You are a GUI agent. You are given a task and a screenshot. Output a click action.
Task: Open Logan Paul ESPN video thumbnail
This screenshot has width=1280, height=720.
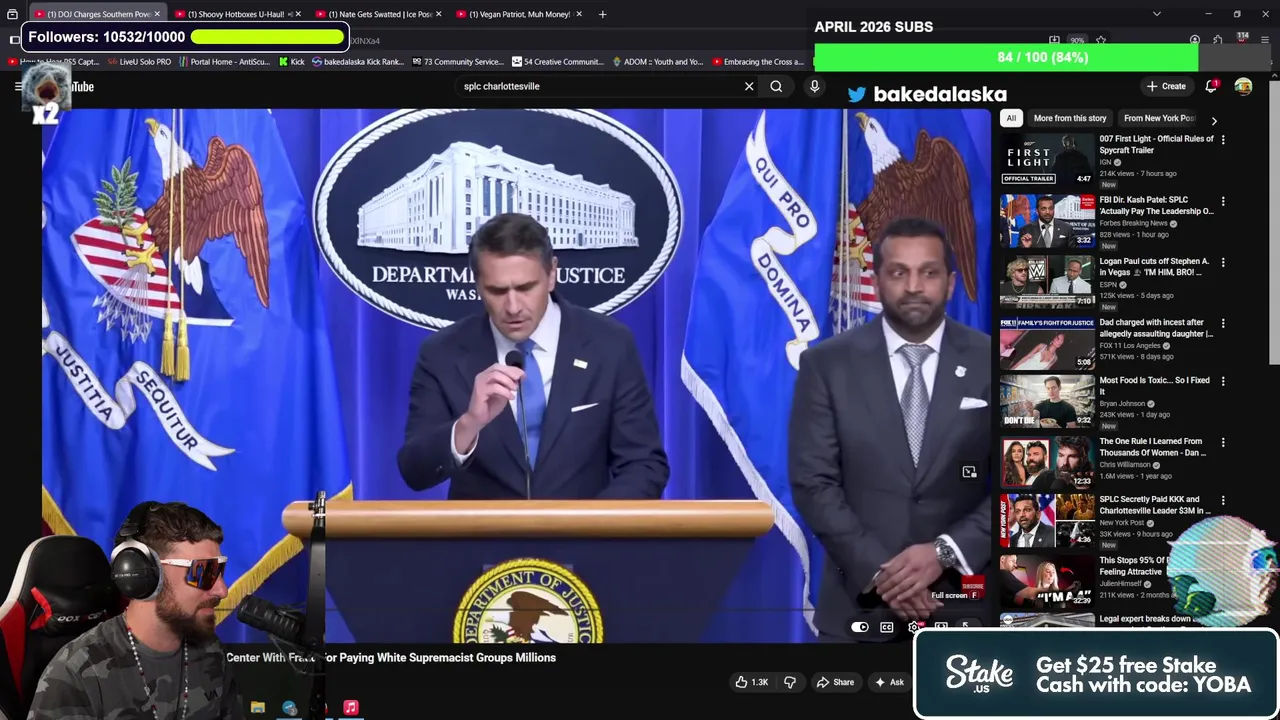pyautogui.click(x=1047, y=281)
